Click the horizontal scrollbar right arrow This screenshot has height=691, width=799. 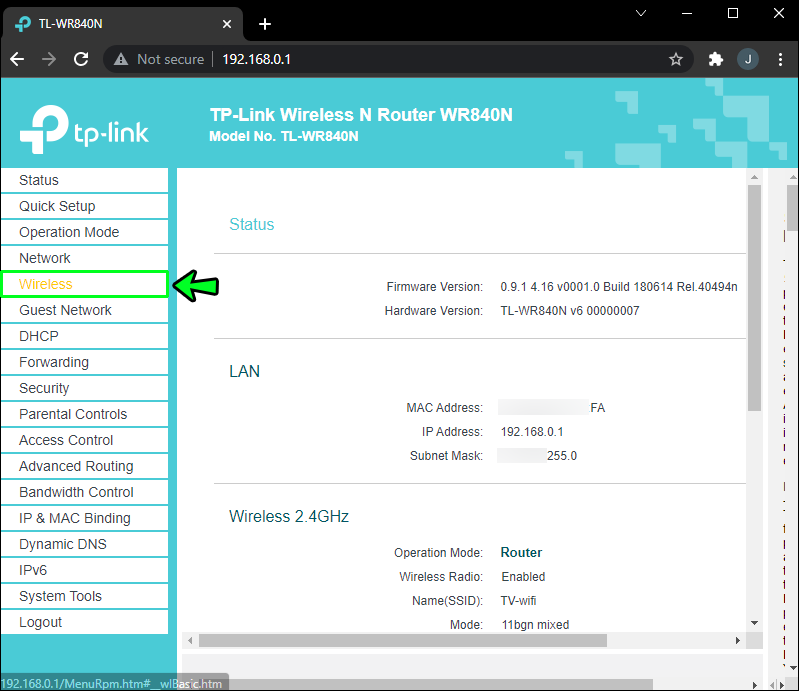point(737,641)
